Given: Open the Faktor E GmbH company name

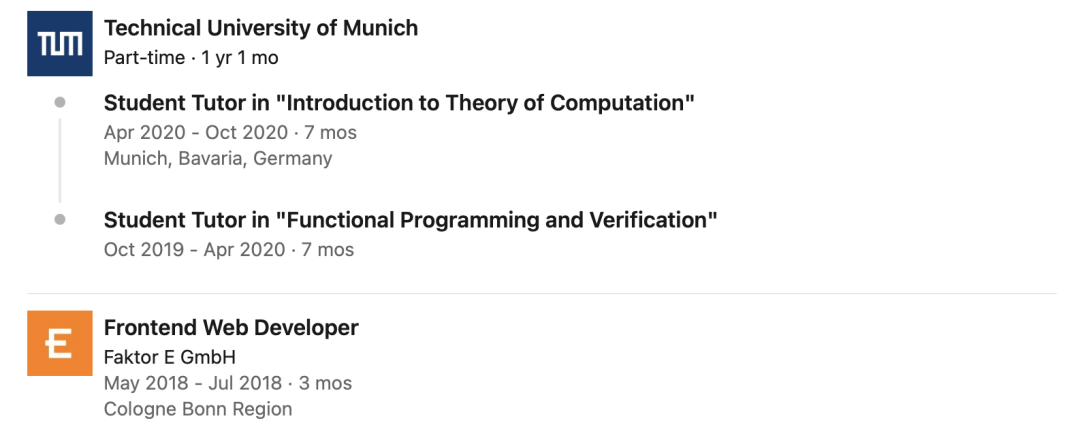Looking at the screenshot, I should tap(169, 357).
